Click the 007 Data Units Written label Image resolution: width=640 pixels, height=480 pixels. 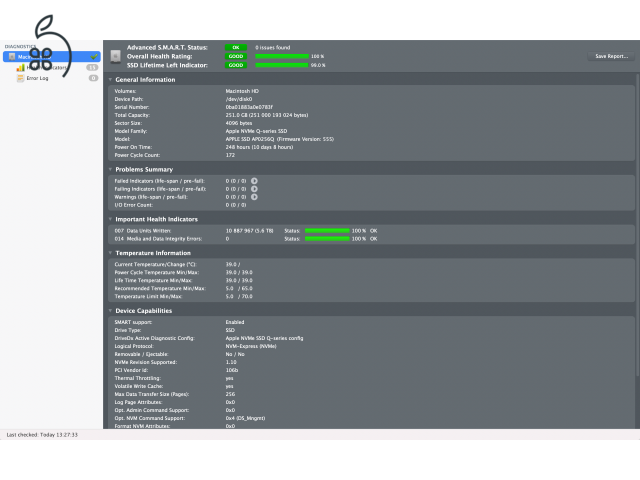[142, 231]
